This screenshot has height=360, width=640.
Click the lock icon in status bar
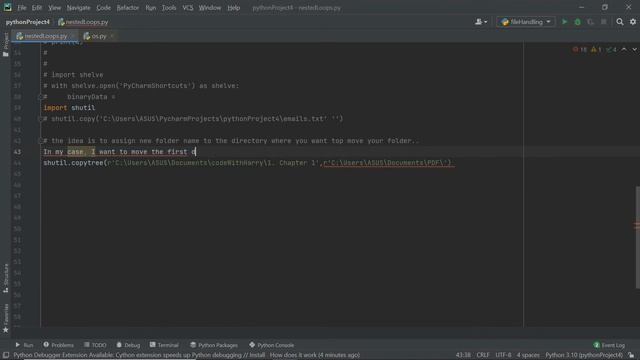pyautogui.click(x=631, y=356)
